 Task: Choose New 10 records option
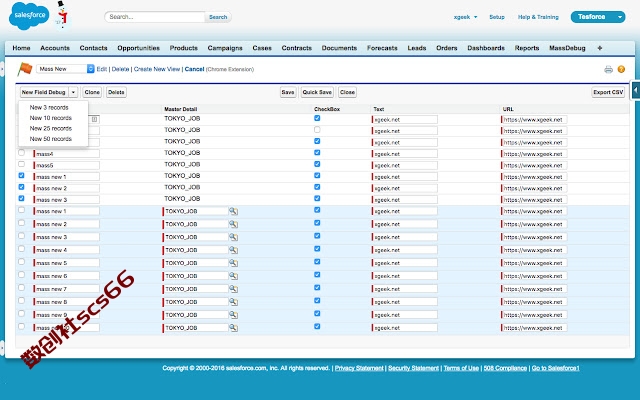pyautogui.click(x=51, y=118)
